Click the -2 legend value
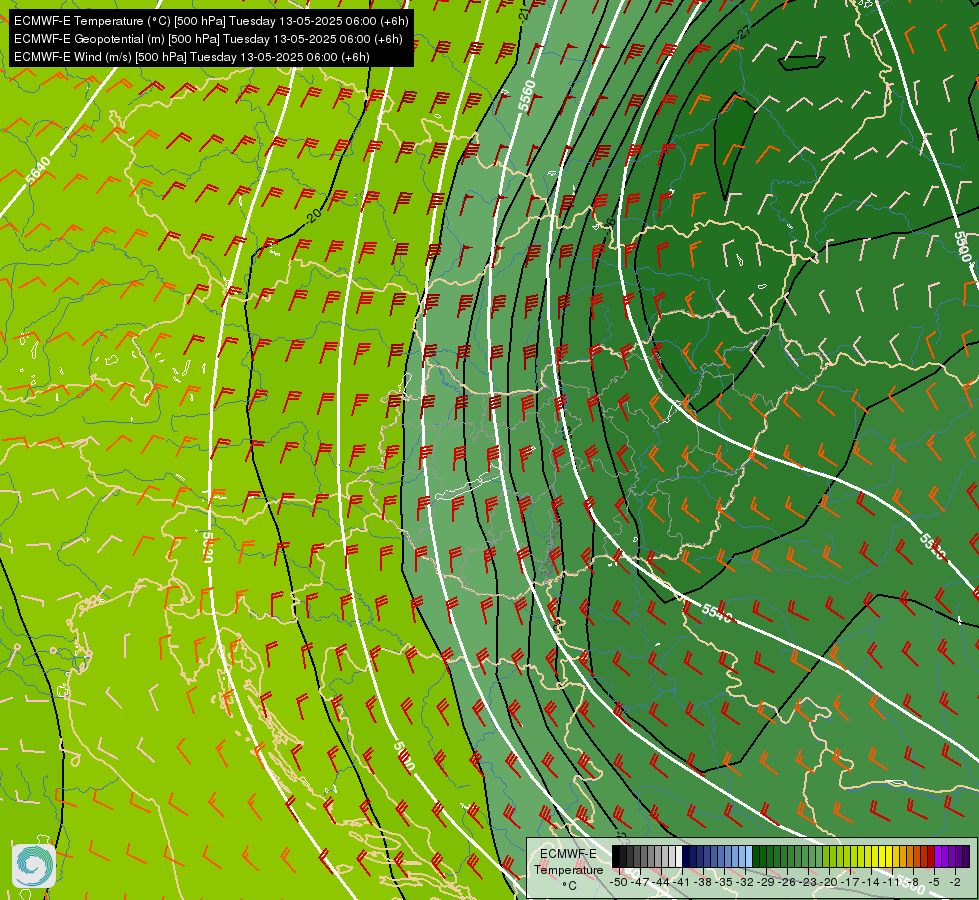 pos(955,882)
